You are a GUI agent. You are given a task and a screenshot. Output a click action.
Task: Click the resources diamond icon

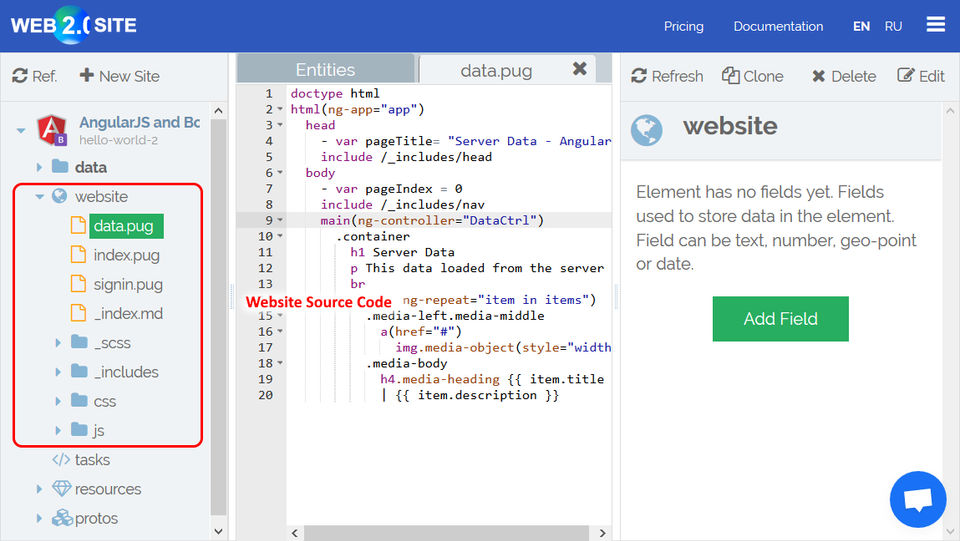[x=62, y=488]
